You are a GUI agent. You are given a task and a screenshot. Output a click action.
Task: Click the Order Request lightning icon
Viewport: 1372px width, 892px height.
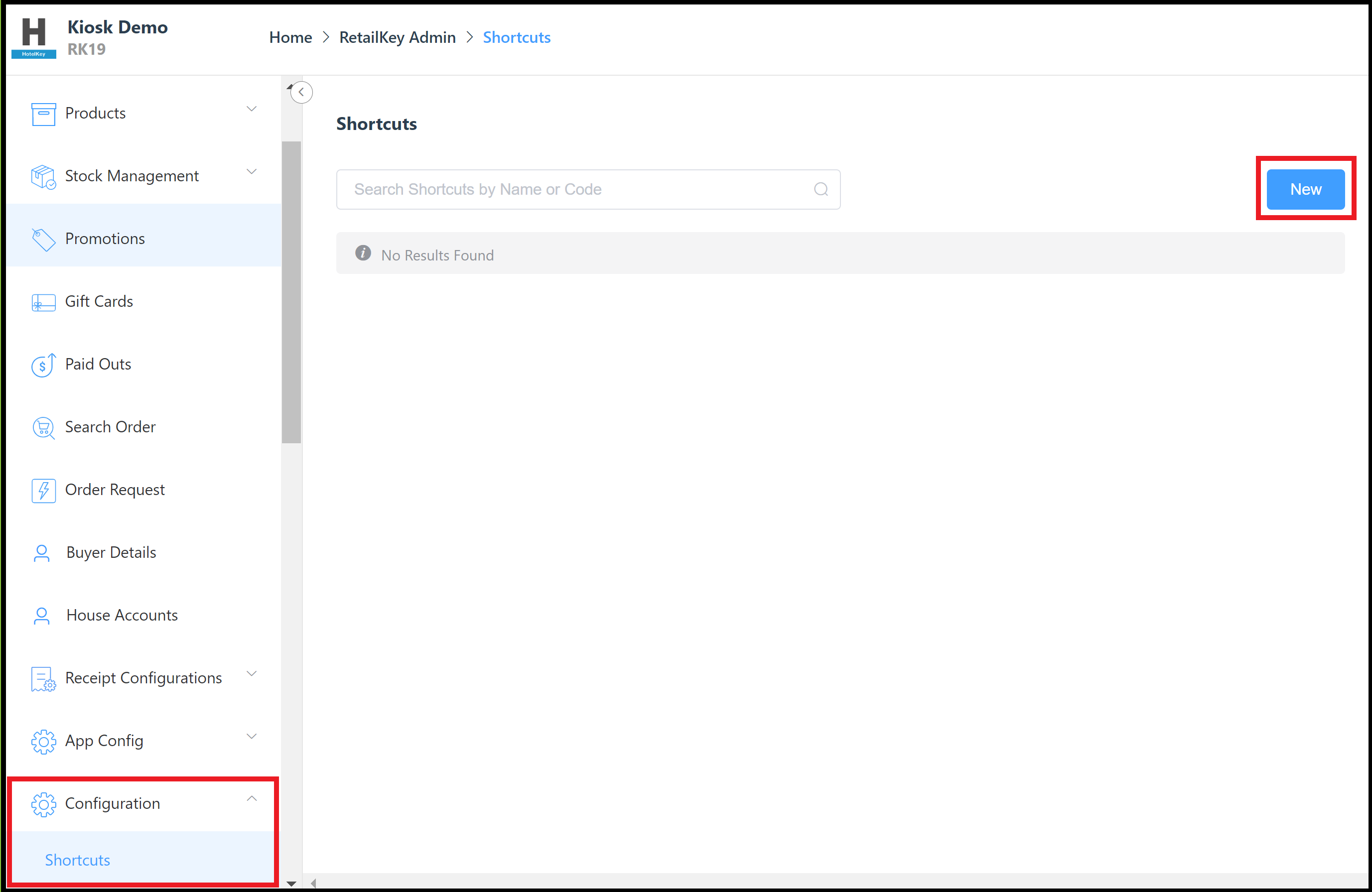pos(43,490)
